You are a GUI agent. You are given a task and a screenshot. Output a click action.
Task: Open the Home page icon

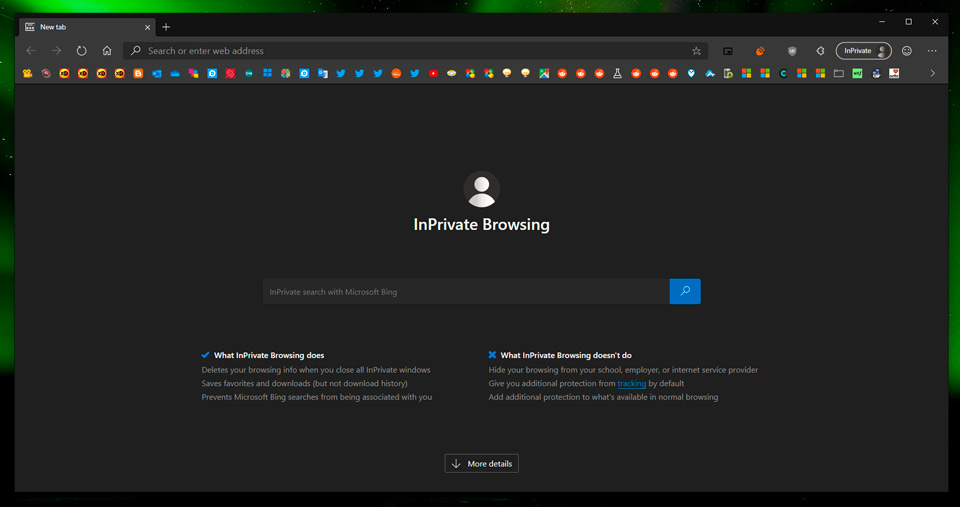[107, 51]
